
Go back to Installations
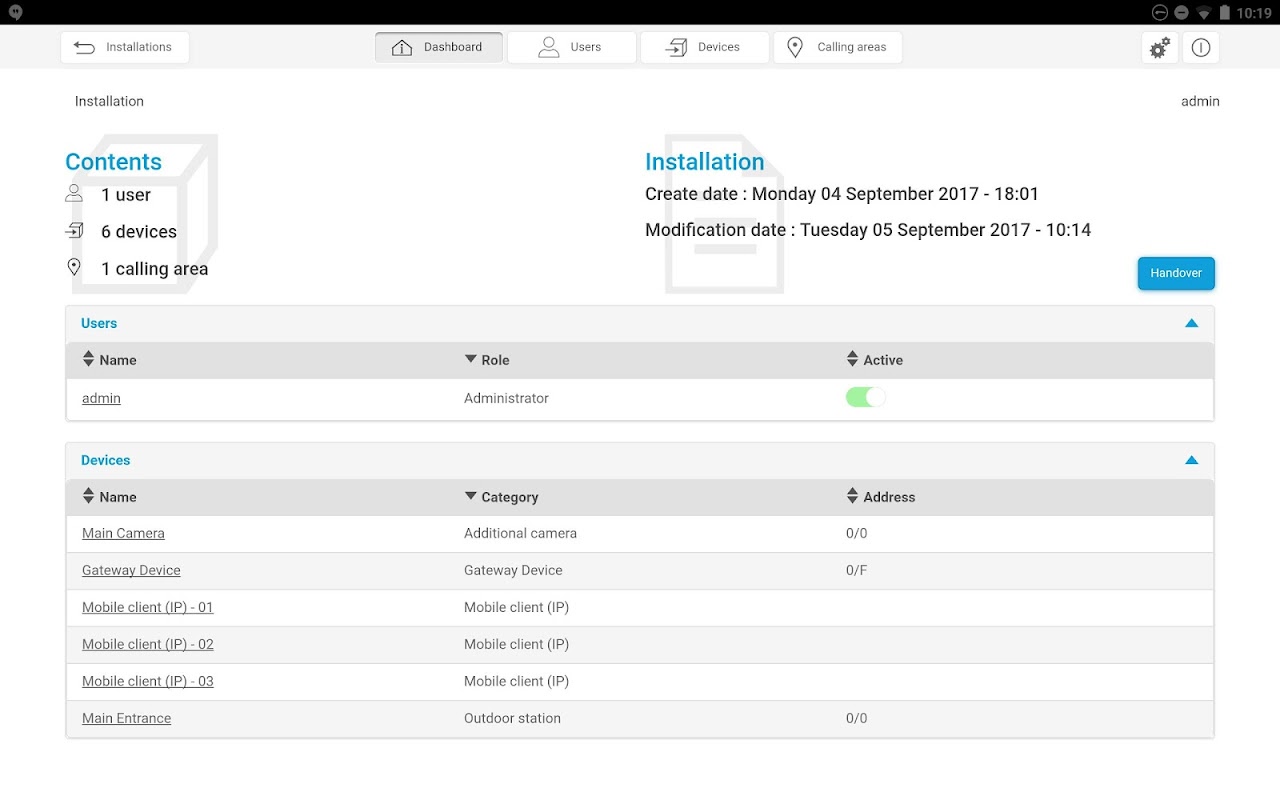click(x=125, y=47)
